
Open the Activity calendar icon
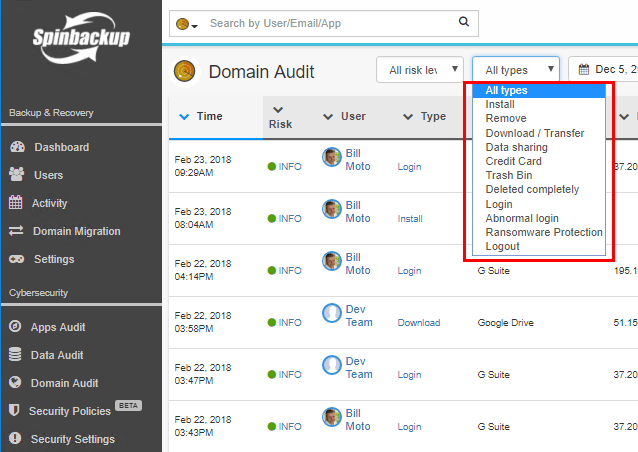[x=15, y=202]
